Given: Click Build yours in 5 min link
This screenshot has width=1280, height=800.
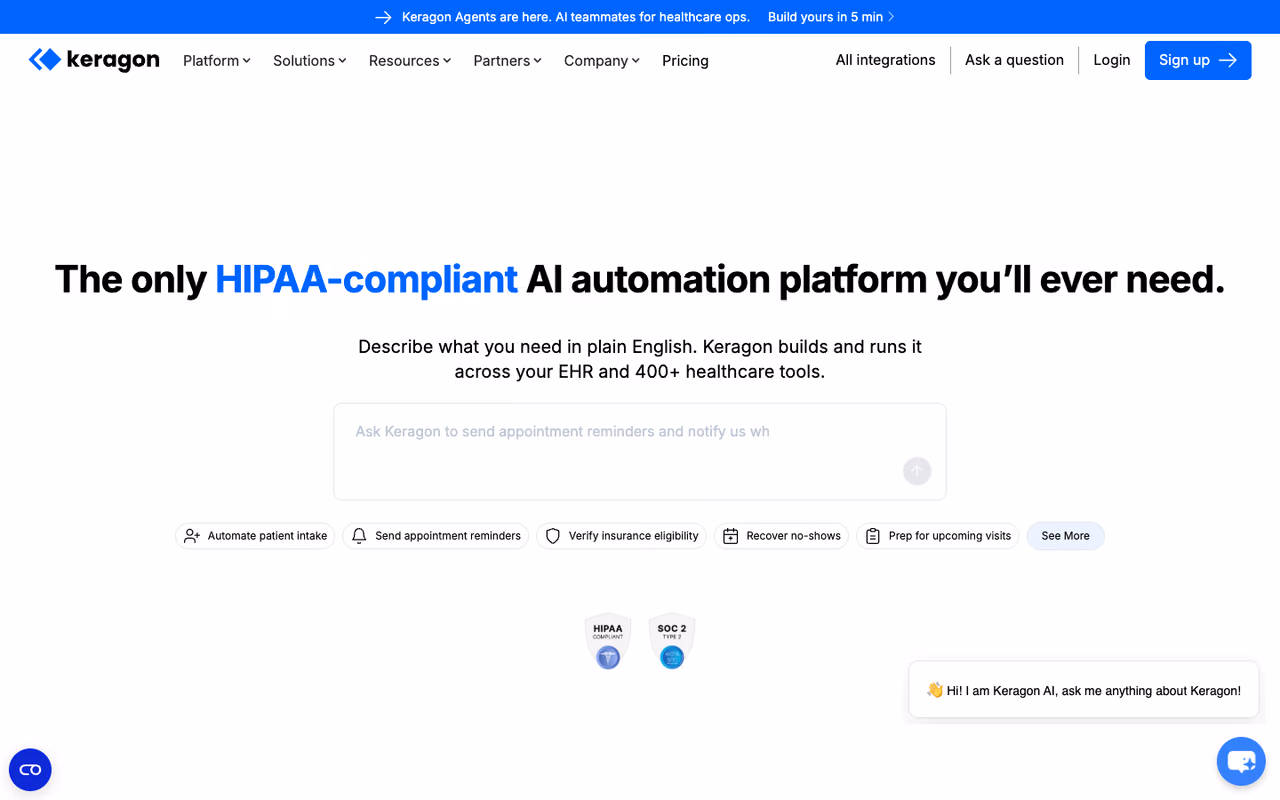Looking at the screenshot, I should pos(831,17).
